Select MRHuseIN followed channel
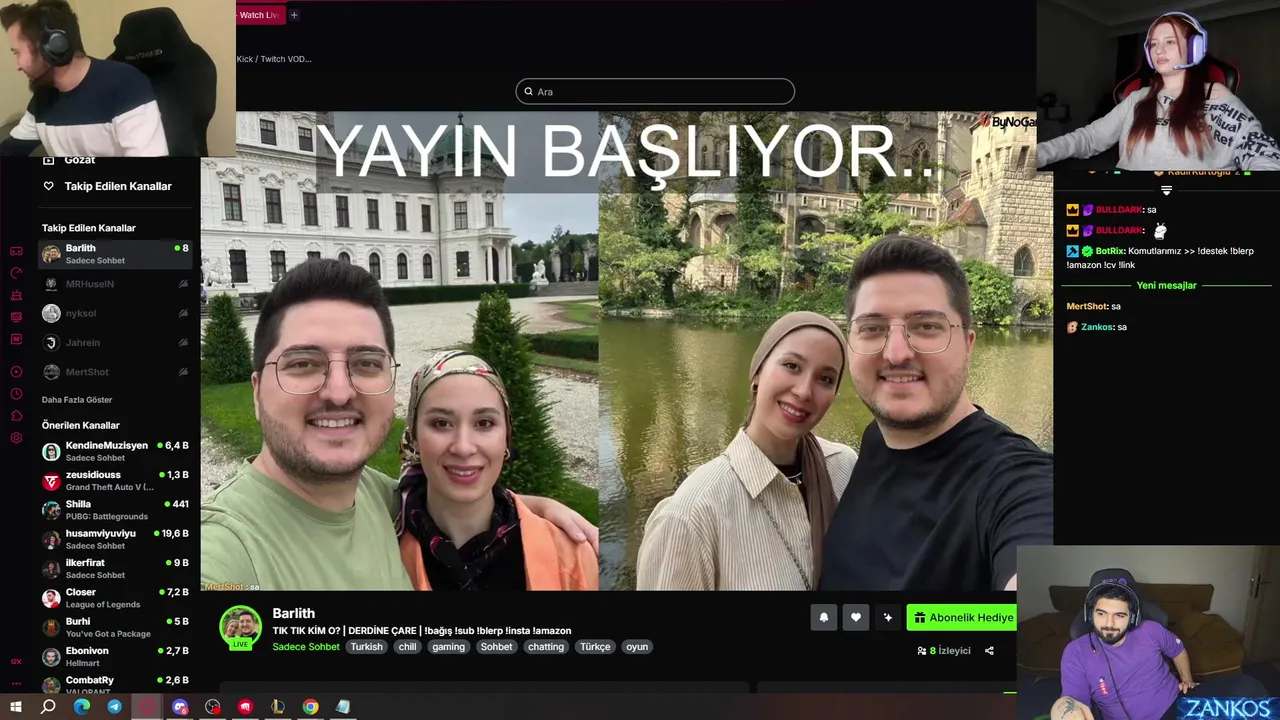The image size is (1280, 720). (x=114, y=284)
